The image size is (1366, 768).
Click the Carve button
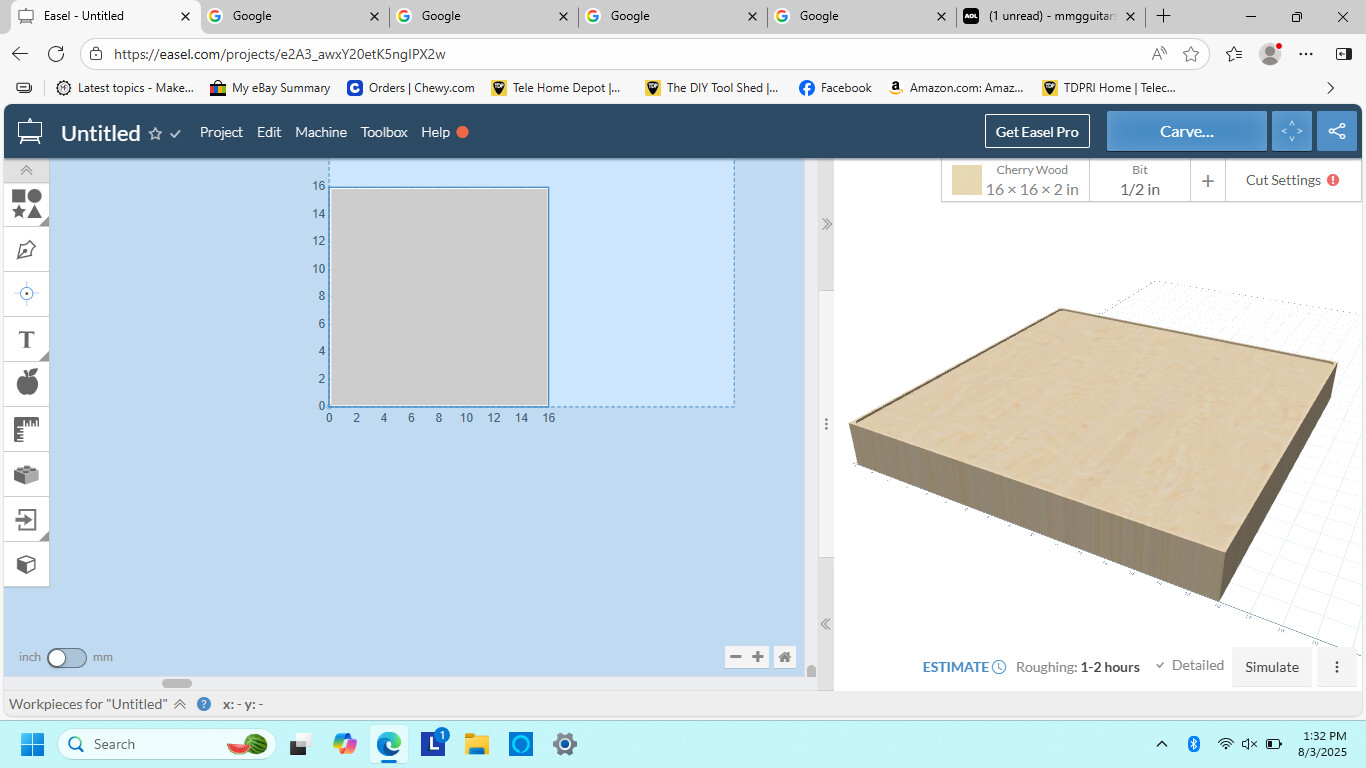click(x=1186, y=132)
